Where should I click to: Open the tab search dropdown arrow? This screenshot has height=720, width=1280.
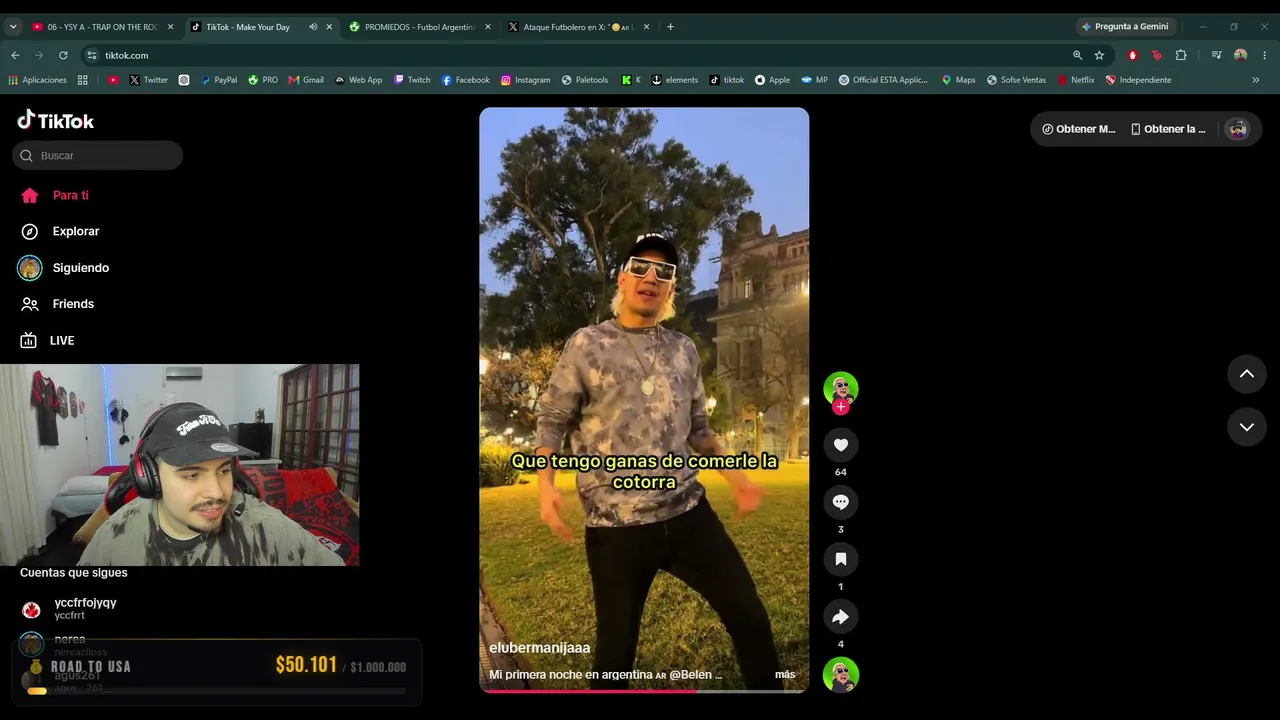pyautogui.click(x=13, y=27)
